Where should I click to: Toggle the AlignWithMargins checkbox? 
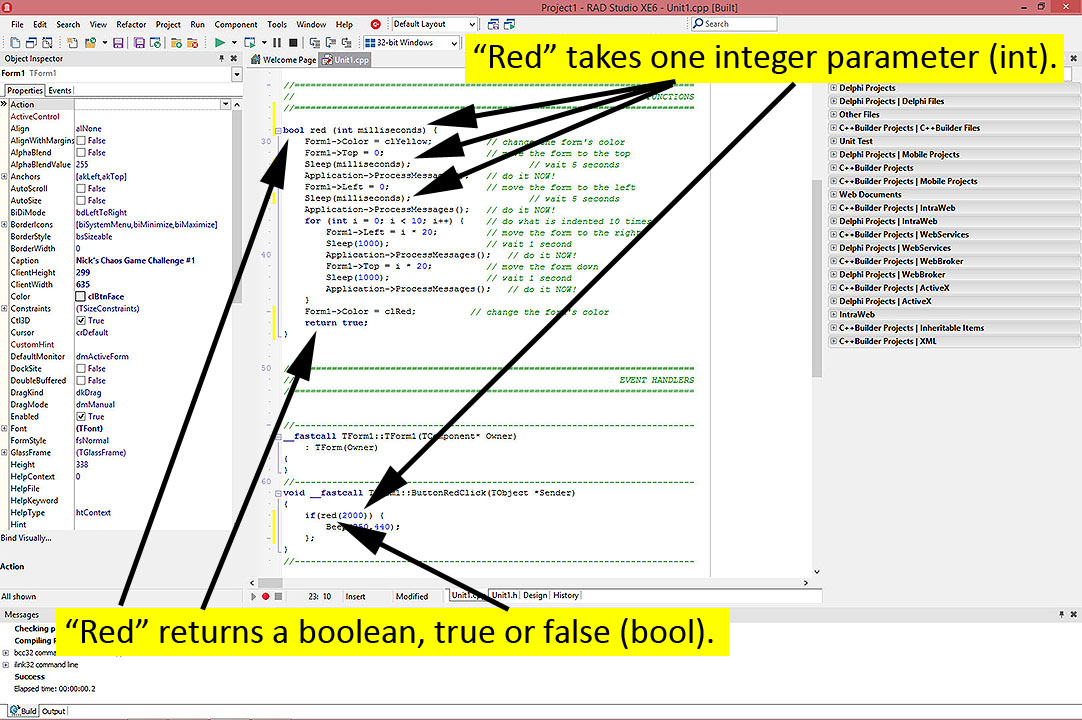coord(81,140)
